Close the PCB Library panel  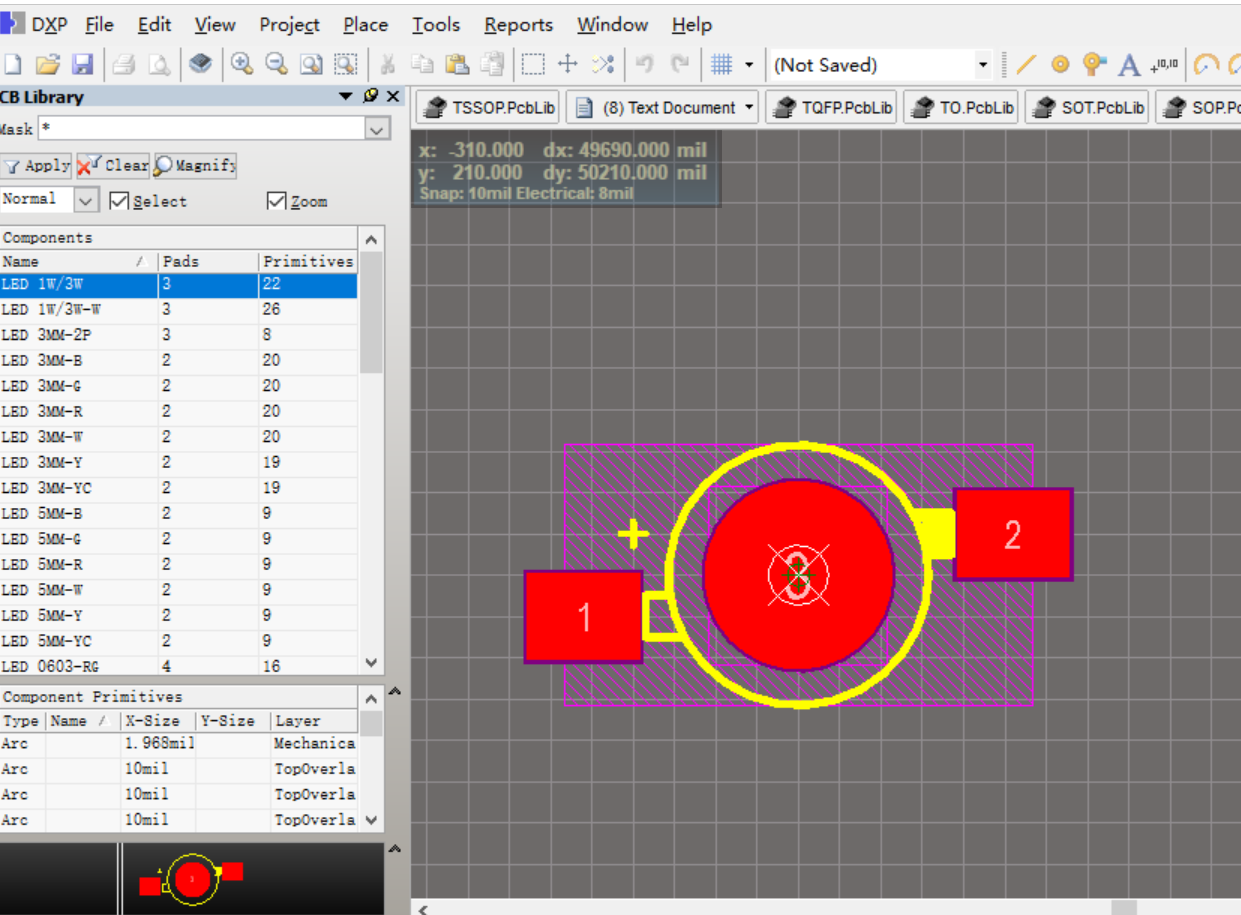(393, 96)
